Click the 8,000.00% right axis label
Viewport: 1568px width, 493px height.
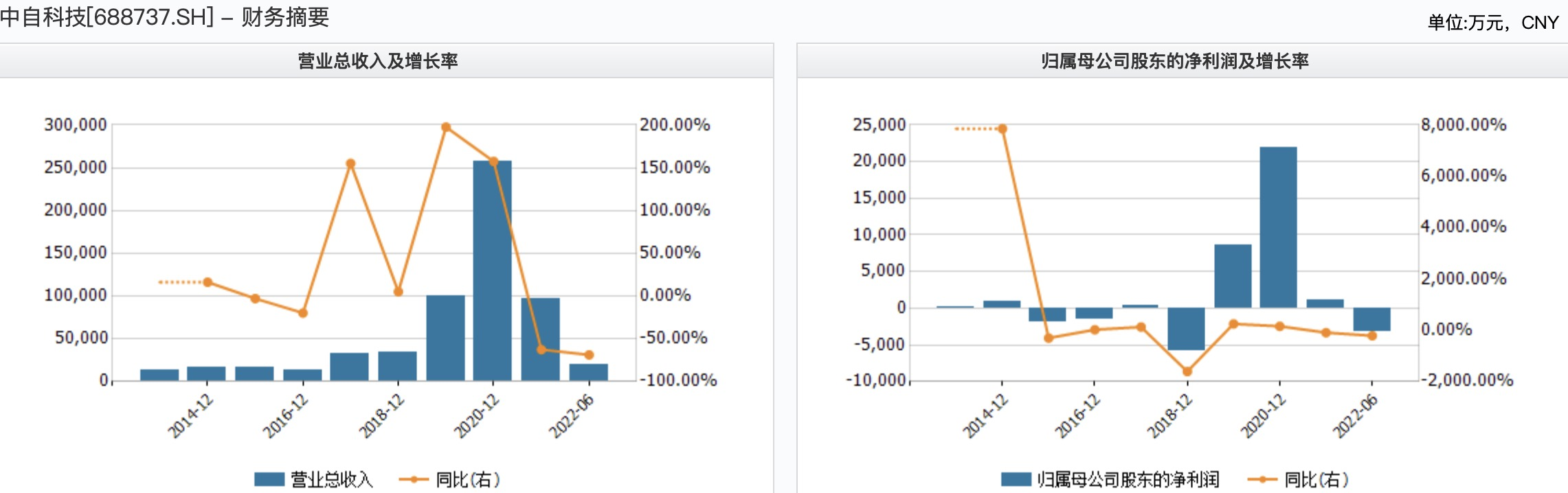tap(1464, 125)
